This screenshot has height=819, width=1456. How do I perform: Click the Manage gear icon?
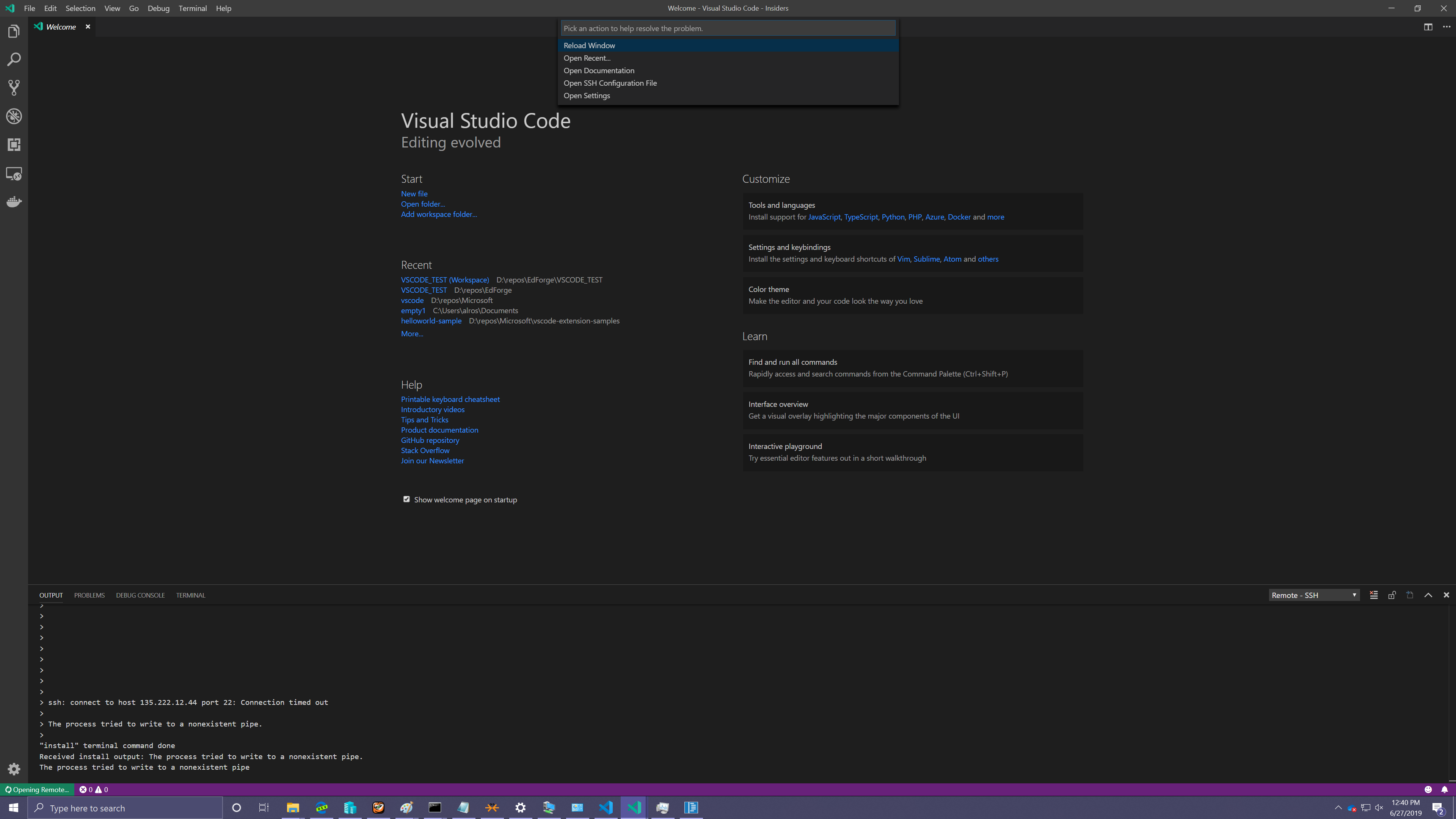click(14, 769)
